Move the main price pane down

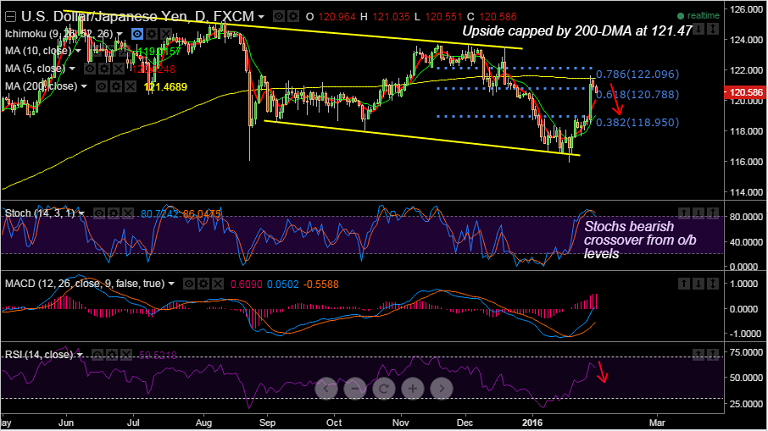tap(698, 30)
